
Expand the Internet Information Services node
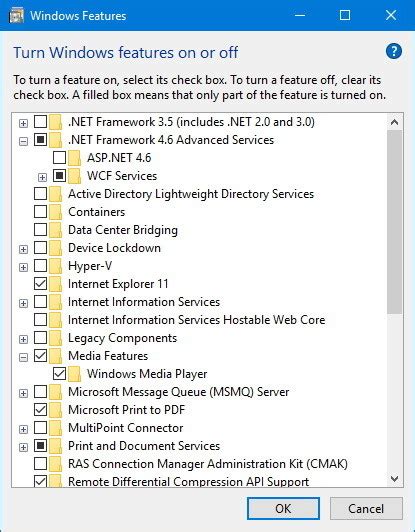click(23, 303)
